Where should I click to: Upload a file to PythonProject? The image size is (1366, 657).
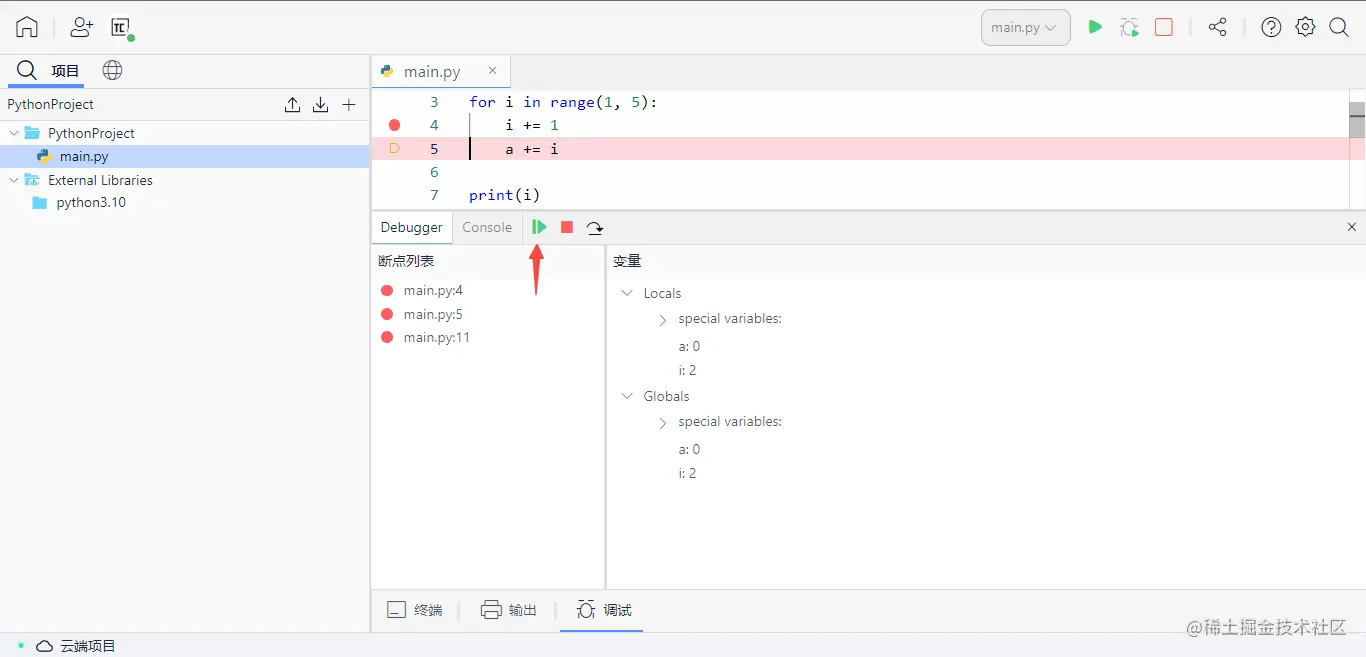point(292,104)
